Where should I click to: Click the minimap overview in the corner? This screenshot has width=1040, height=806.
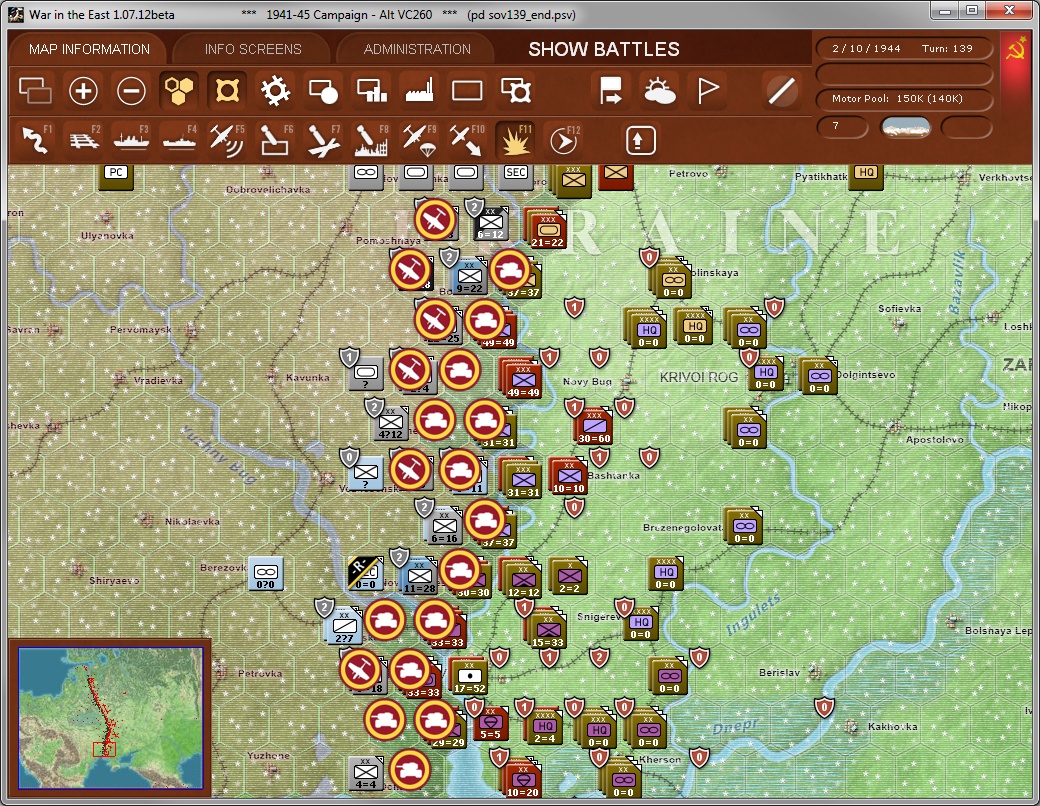point(110,718)
